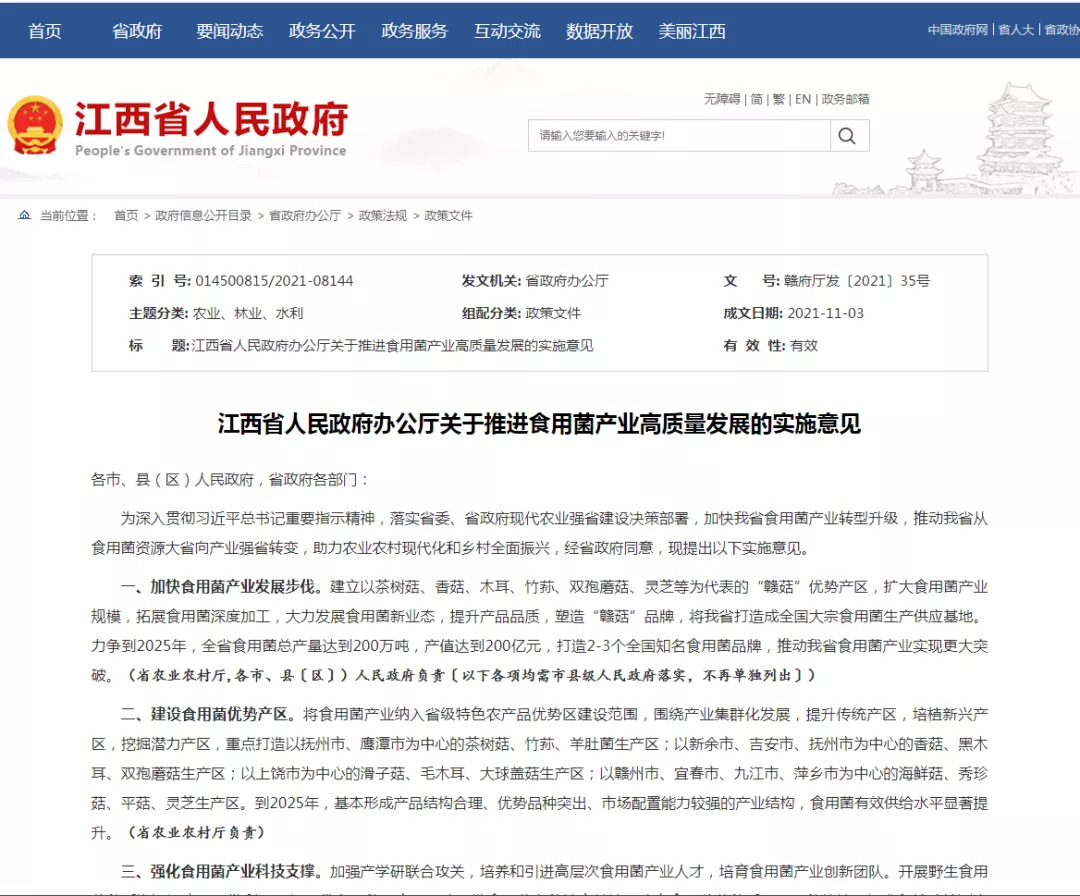Open the 要闻动态 navigation menu
The image size is (1080, 896).
click(x=229, y=31)
